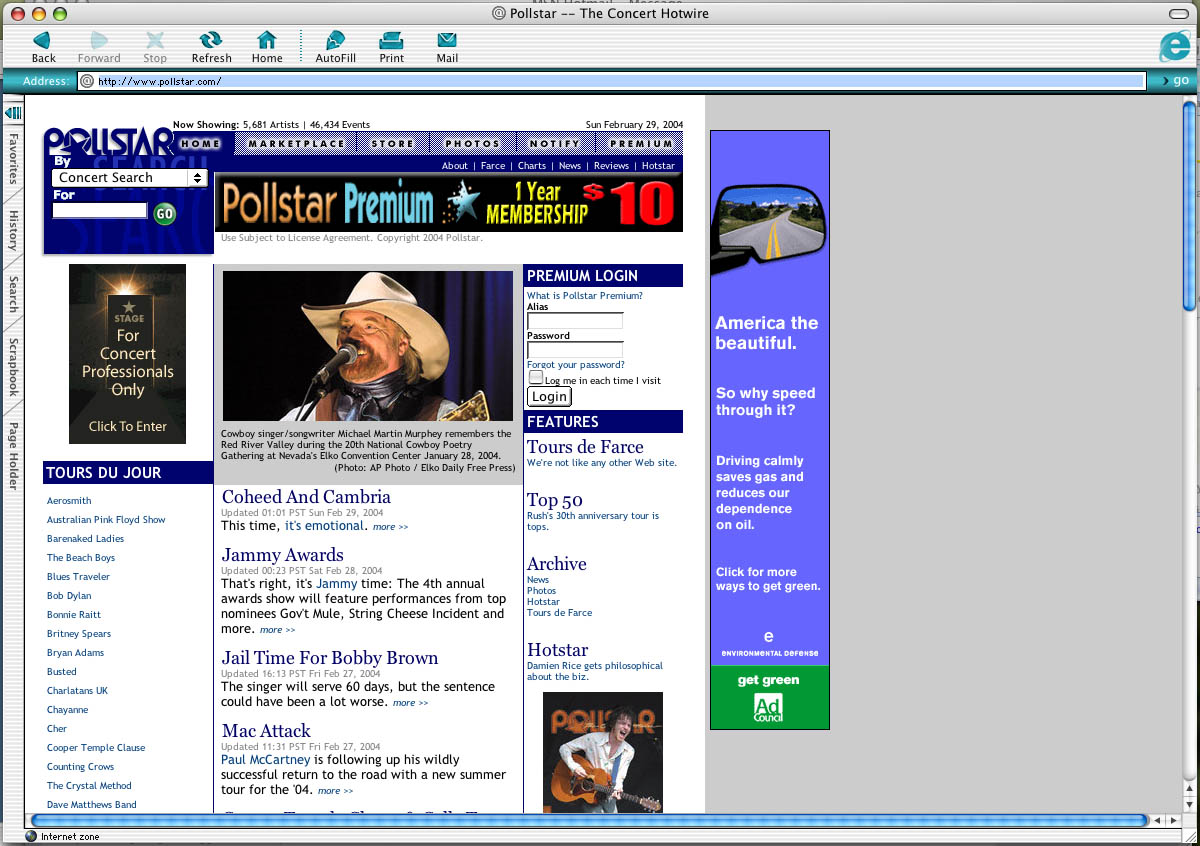Click the Michael Martin Murphey photo
Image resolution: width=1200 pixels, height=846 pixels.
(x=367, y=345)
